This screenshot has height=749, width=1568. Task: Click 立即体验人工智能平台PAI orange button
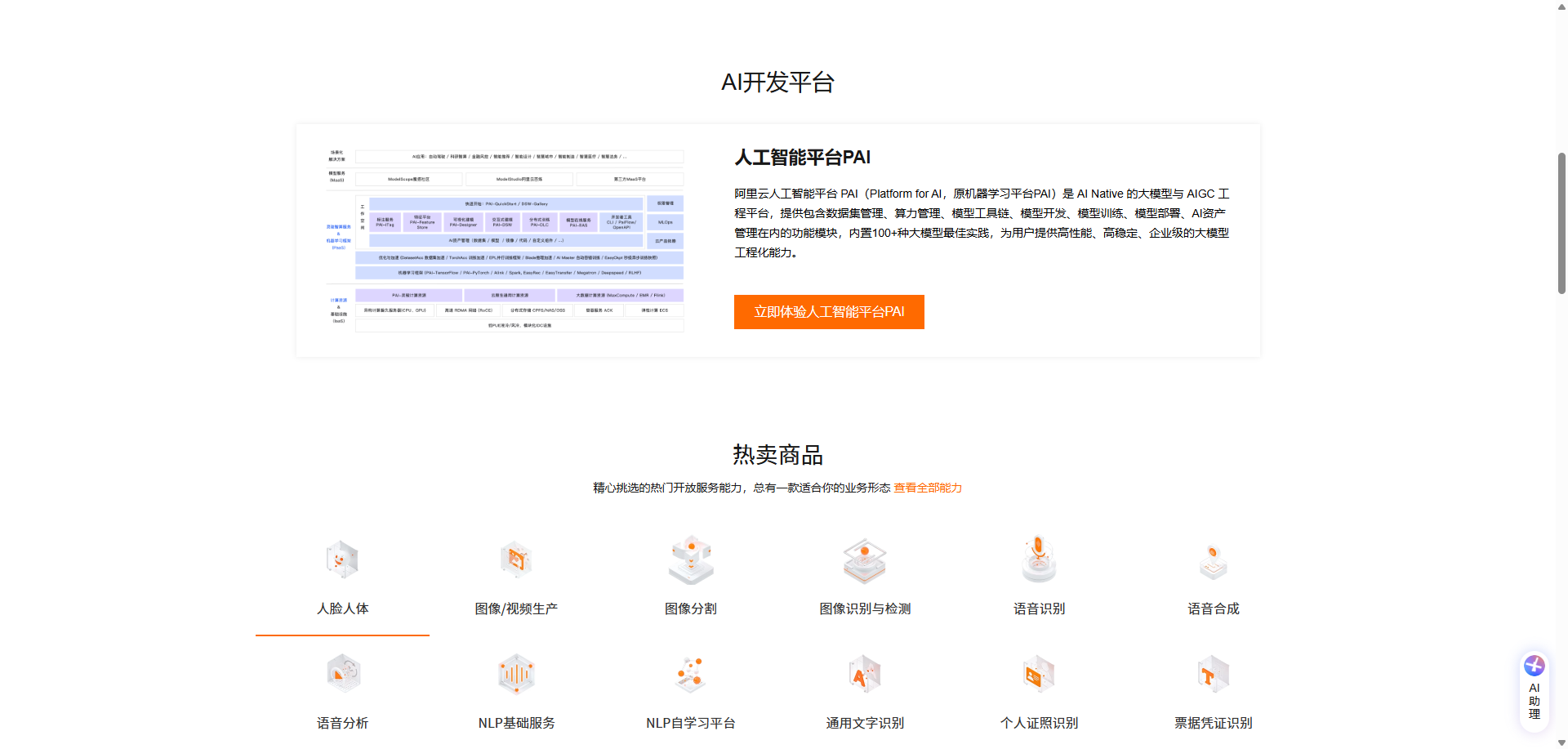829,312
